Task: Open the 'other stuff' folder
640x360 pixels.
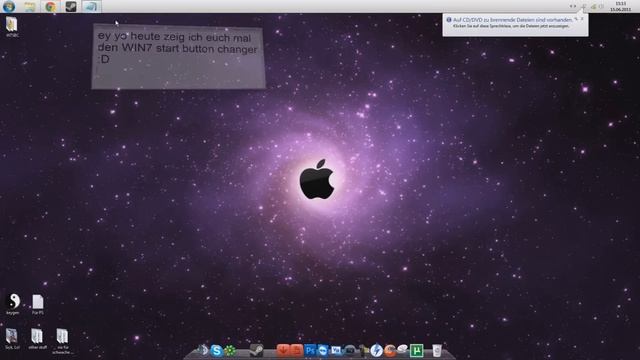Action: click(37, 339)
